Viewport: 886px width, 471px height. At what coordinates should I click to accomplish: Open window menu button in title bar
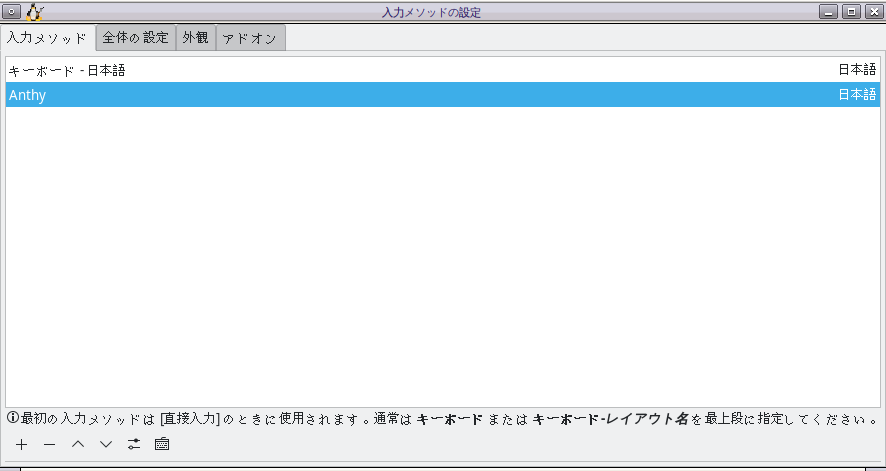[x=11, y=11]
